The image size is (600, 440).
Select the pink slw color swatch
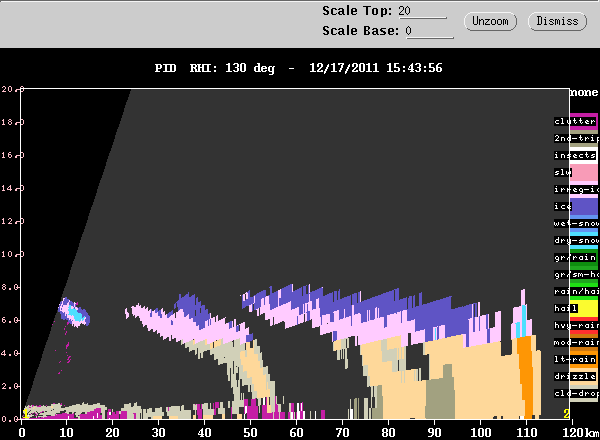coord(584,172)
